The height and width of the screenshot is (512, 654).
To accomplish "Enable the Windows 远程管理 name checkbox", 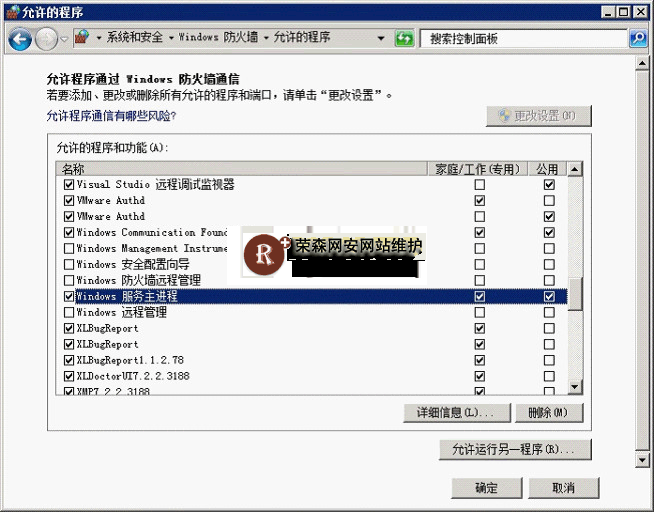I will [x=69, y=313].
